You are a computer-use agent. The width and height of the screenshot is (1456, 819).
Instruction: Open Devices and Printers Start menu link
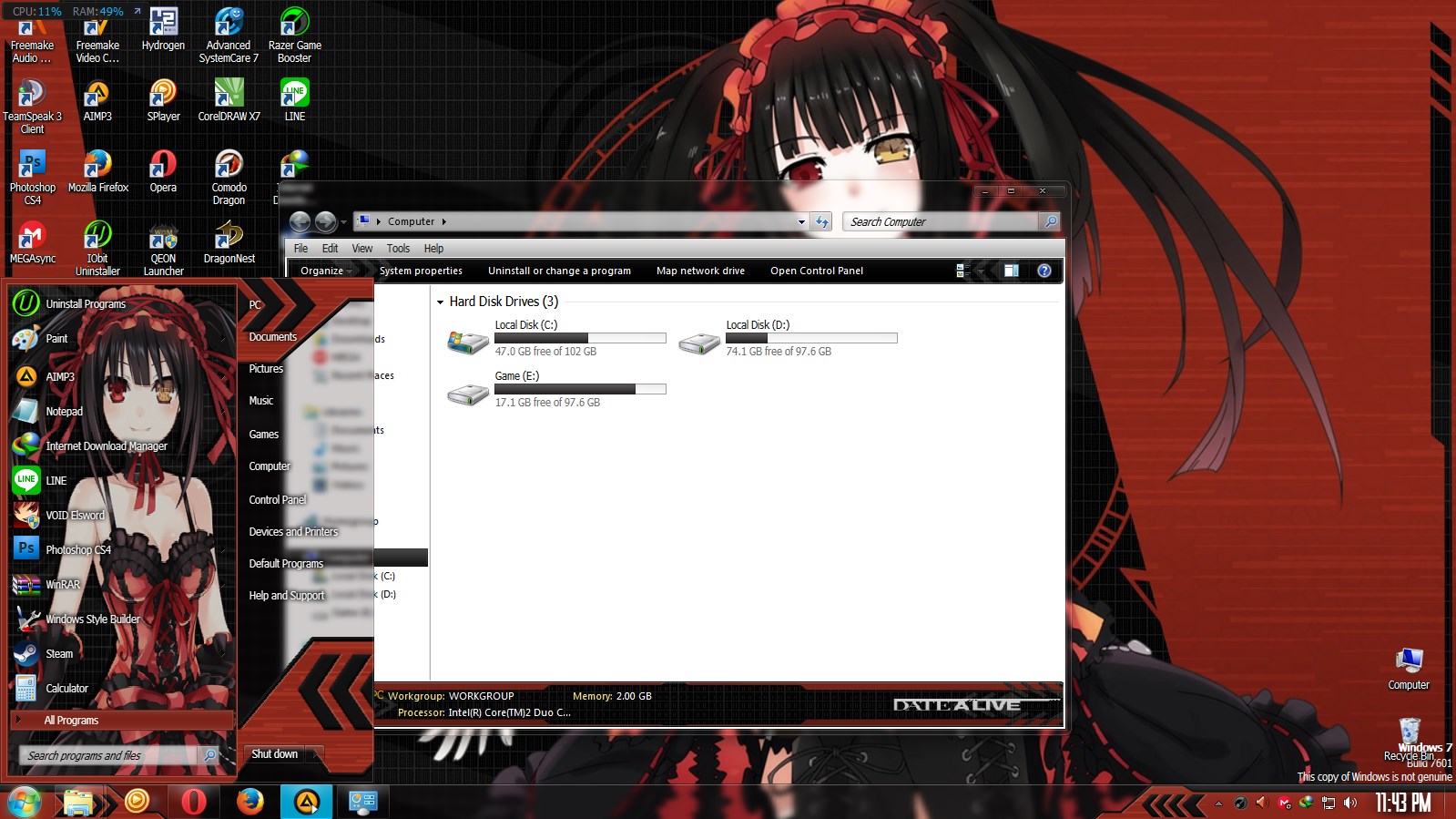pos(293,531)
